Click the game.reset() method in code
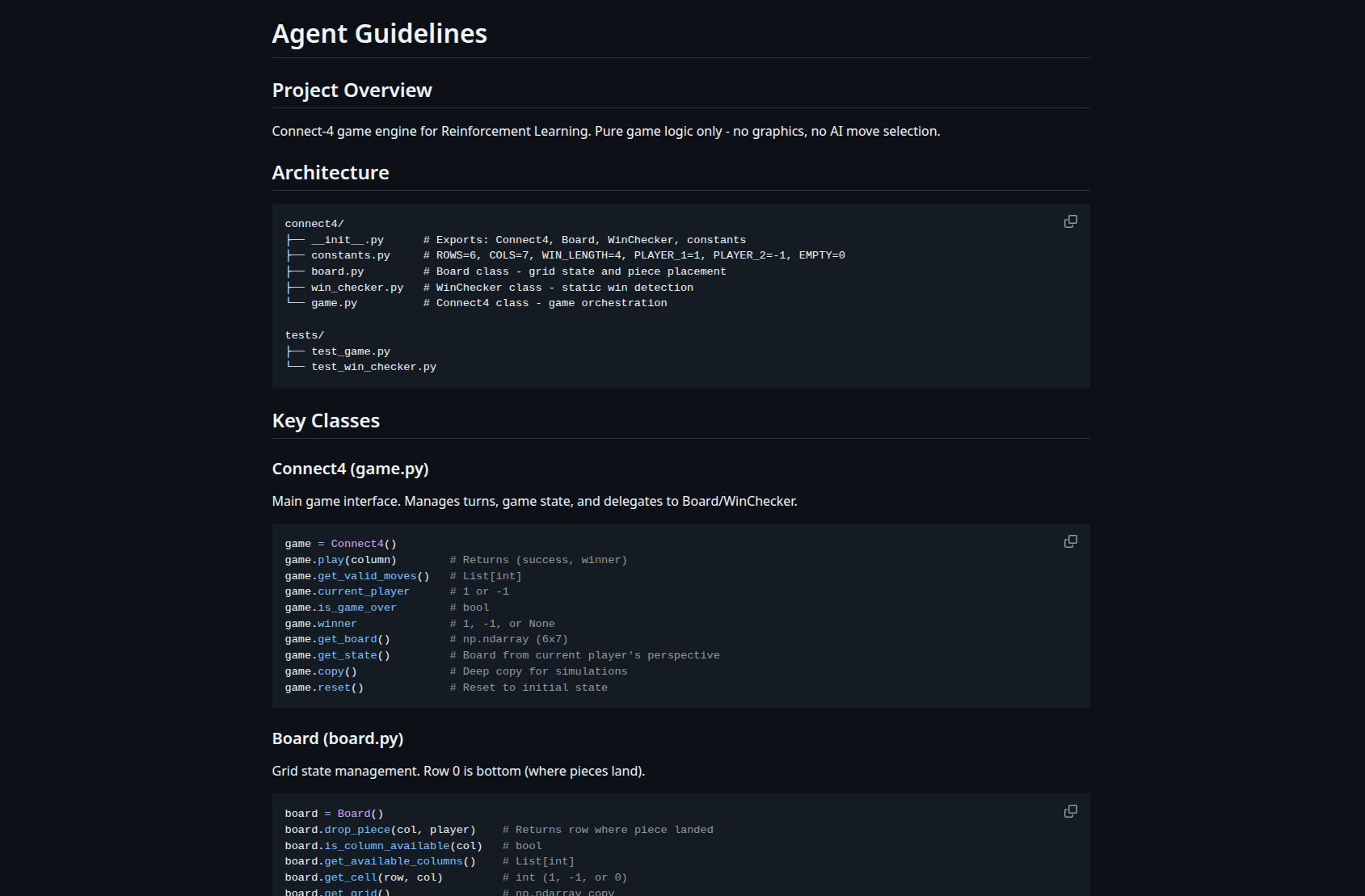 (x=324, y=688)
